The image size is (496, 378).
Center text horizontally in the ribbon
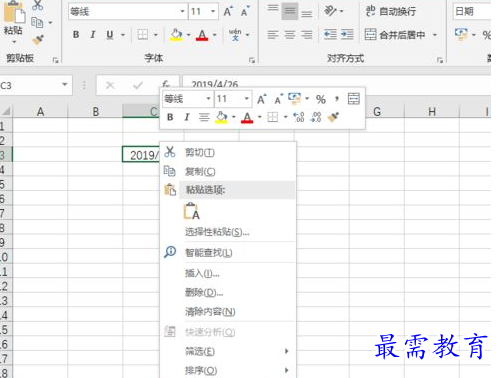click(290, 35)
